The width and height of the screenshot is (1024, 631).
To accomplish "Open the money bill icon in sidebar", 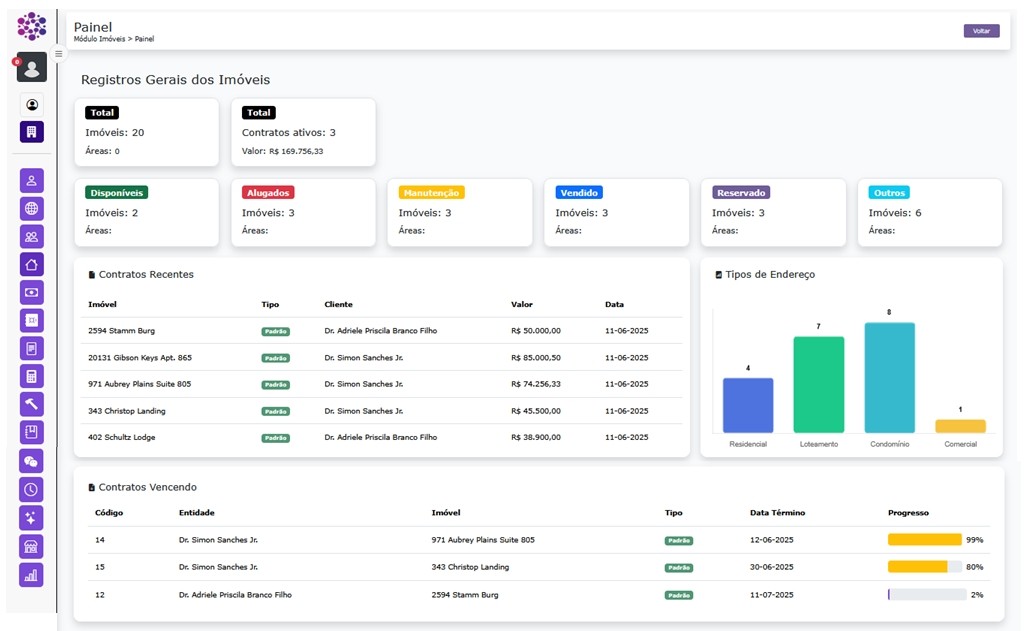I will tap(32, 293).
